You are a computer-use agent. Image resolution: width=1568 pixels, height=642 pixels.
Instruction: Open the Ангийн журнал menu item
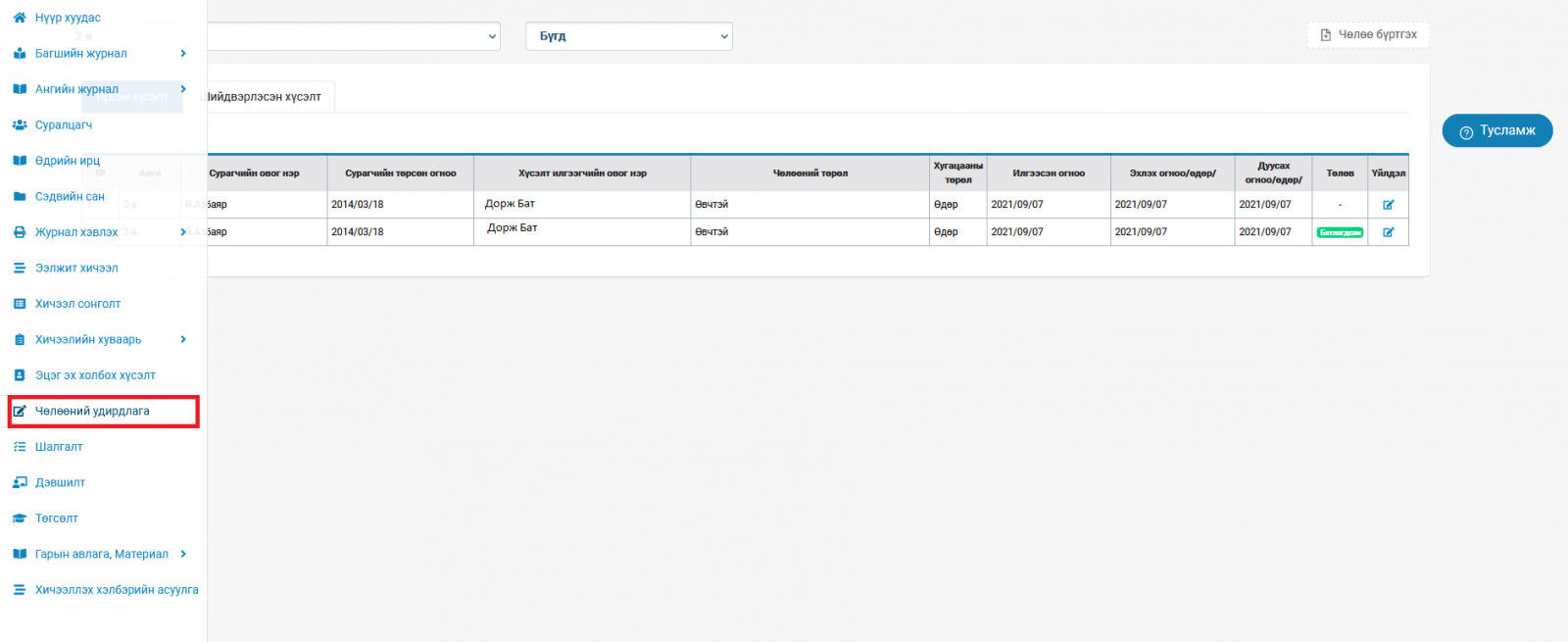[76, 89]
